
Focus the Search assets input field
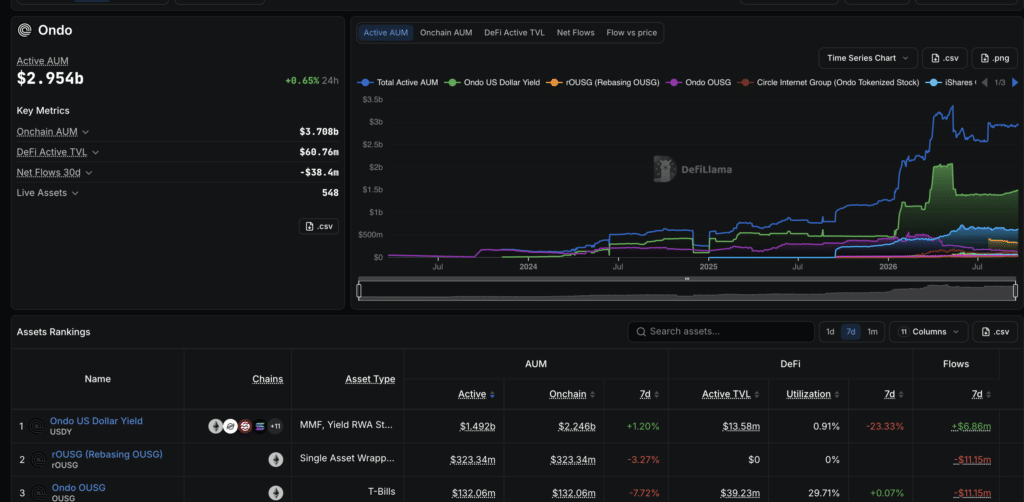coord(722,332)
